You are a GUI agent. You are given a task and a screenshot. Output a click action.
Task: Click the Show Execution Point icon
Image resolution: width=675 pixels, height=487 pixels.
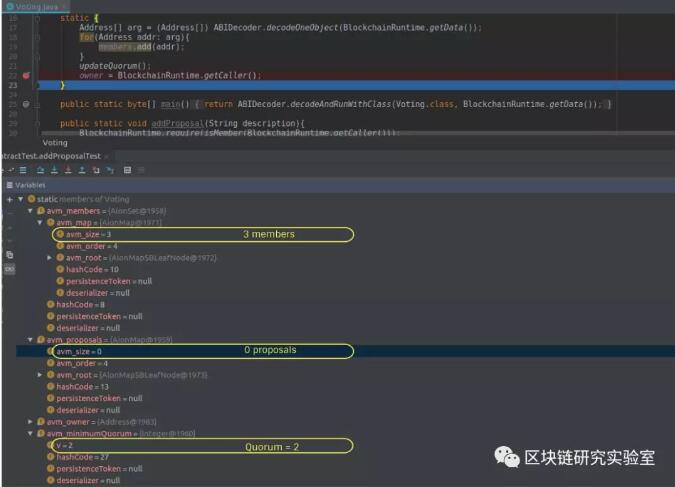click(23, 170)
